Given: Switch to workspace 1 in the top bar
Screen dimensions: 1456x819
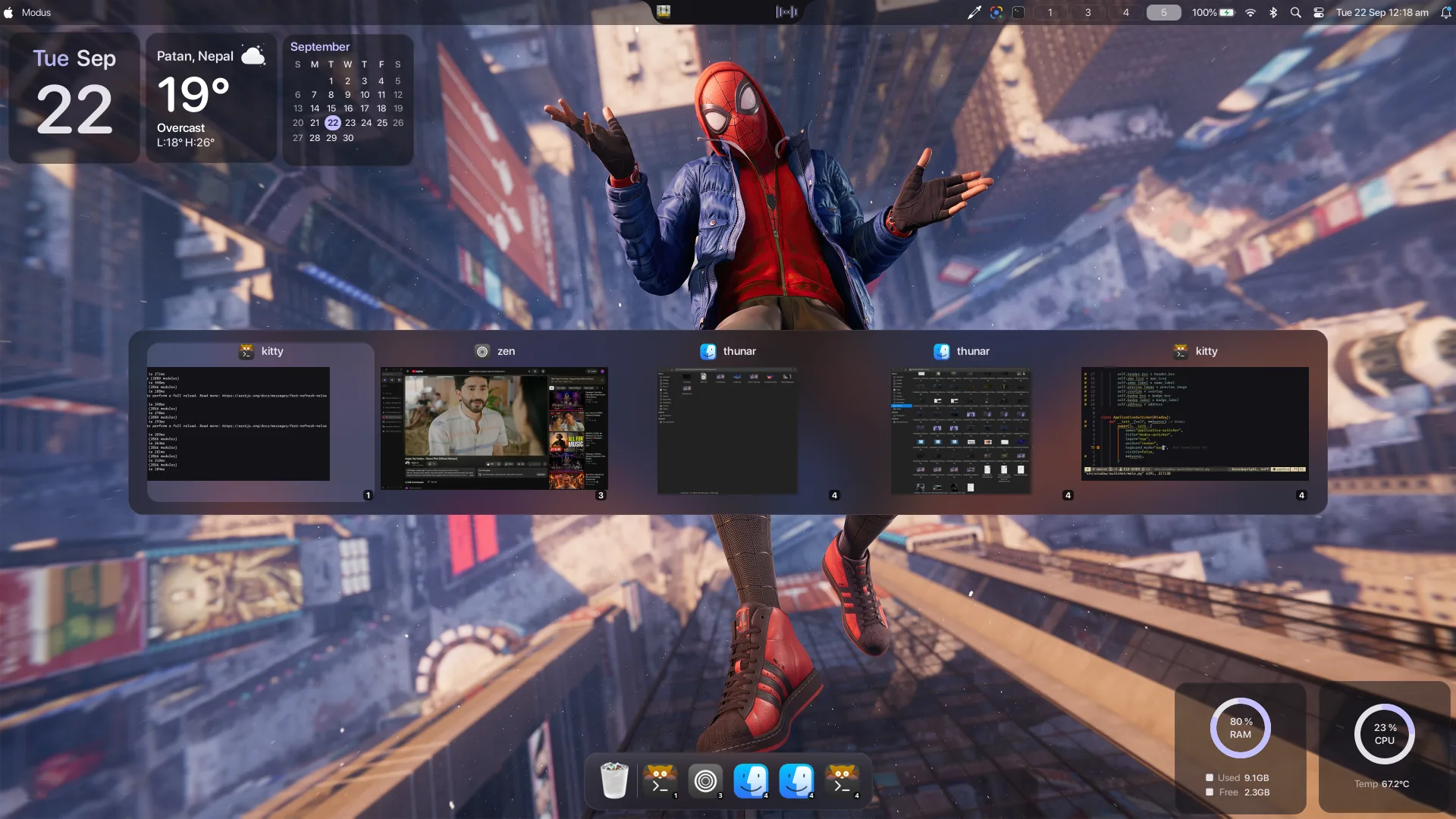Looking at the screenshot, I should click(x=1050, y=12).
